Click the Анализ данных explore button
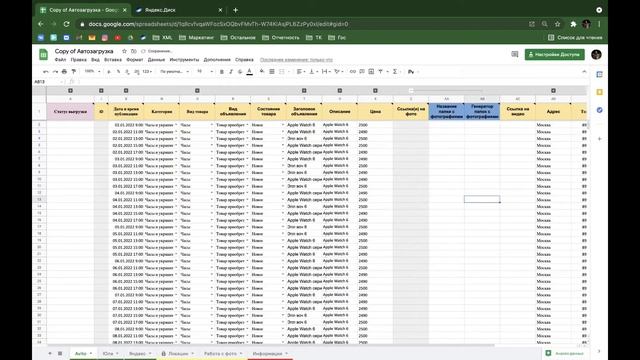Image resolution: width=640 pixels, height=360 pixels. point(565,353)
